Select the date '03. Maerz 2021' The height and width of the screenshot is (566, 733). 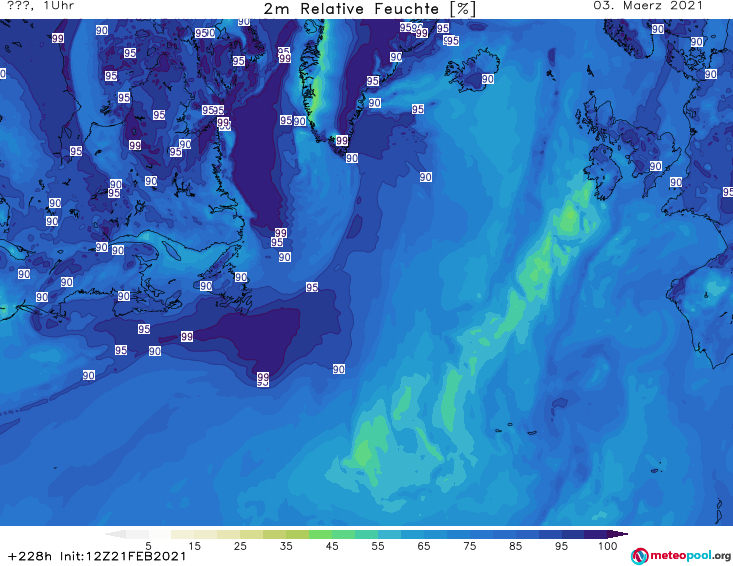(648, 6)
